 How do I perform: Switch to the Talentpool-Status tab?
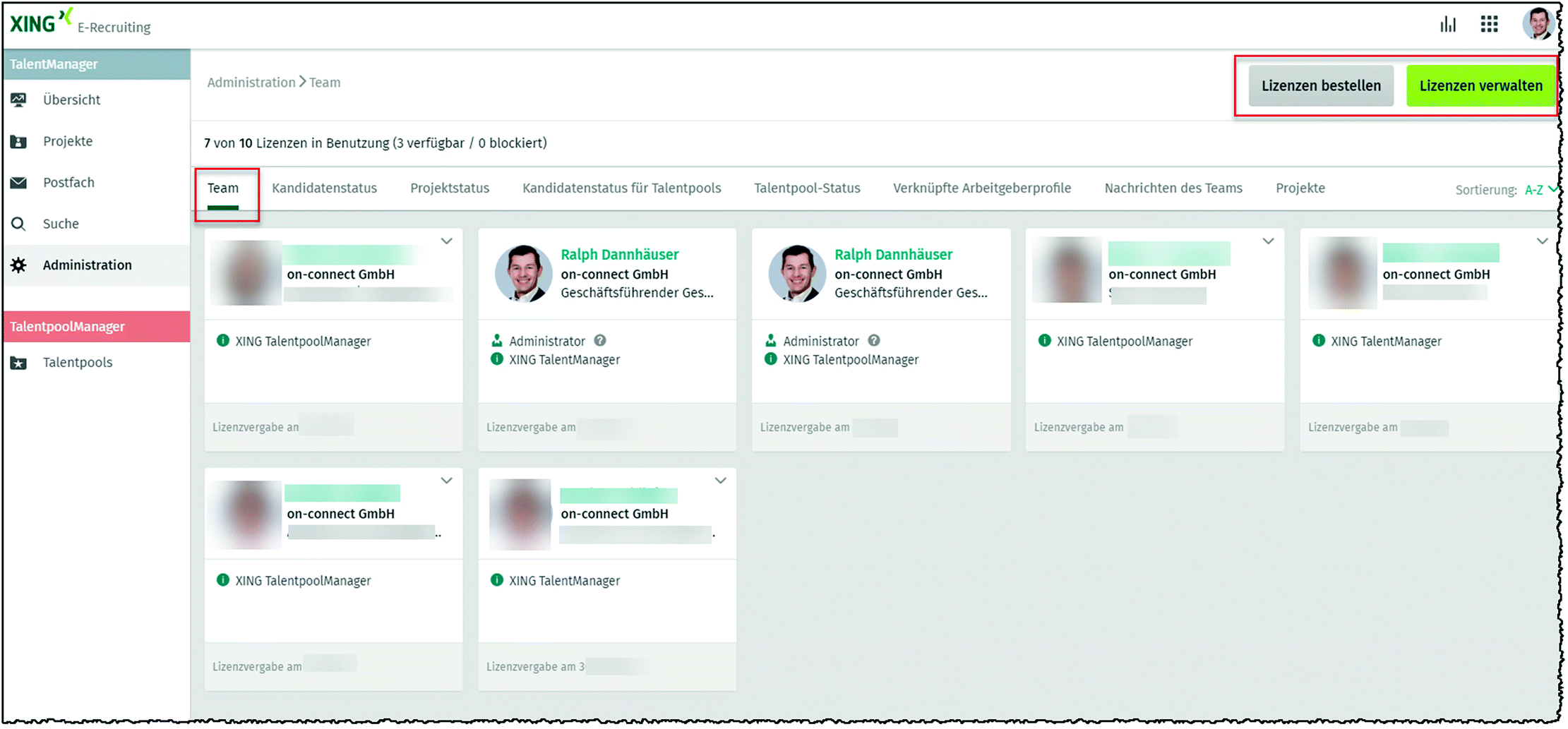pos(807,188)
